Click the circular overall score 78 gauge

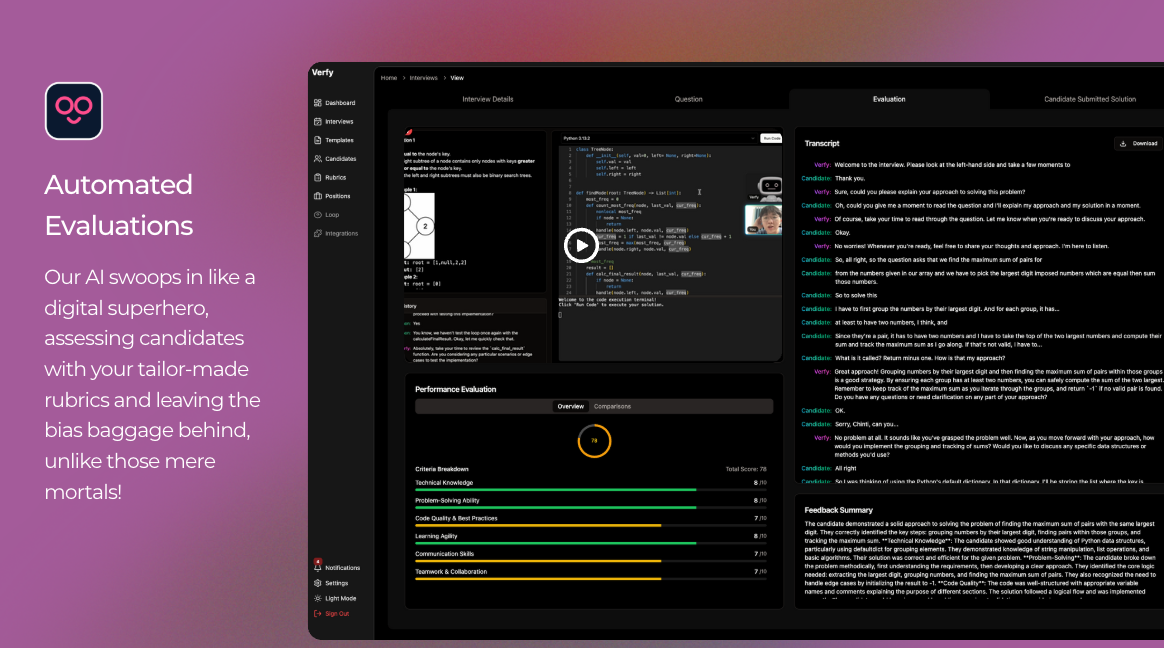594,441
